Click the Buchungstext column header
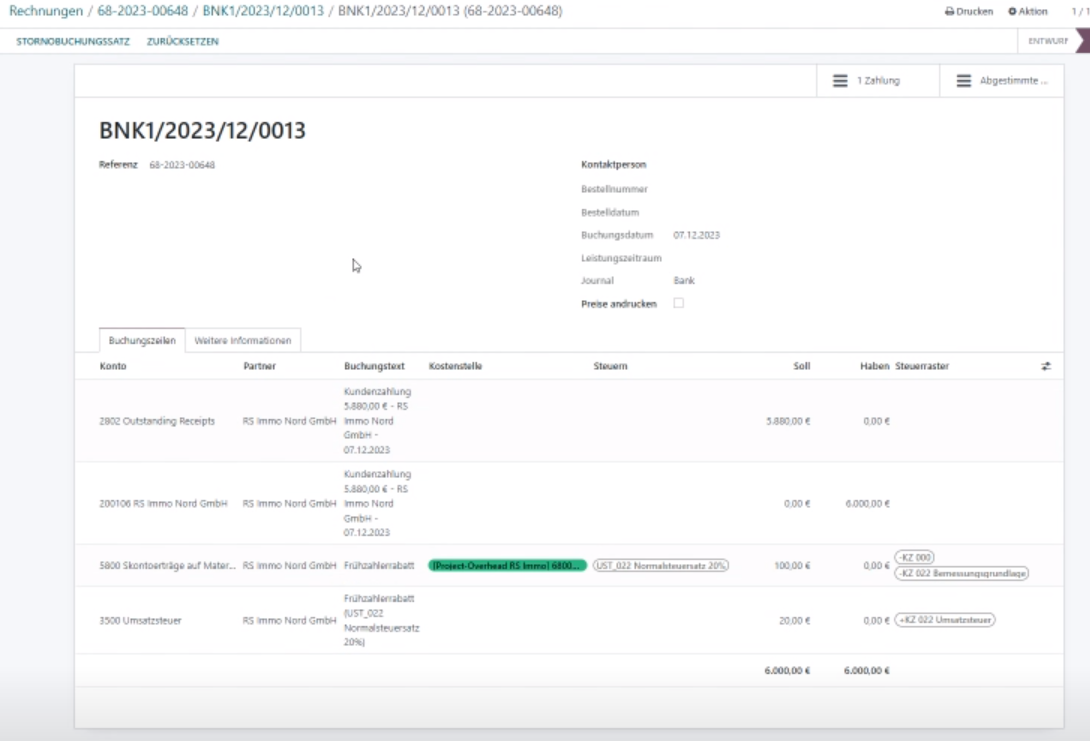The width and height of the screenshot is (1090, 741). coord(374,366)
